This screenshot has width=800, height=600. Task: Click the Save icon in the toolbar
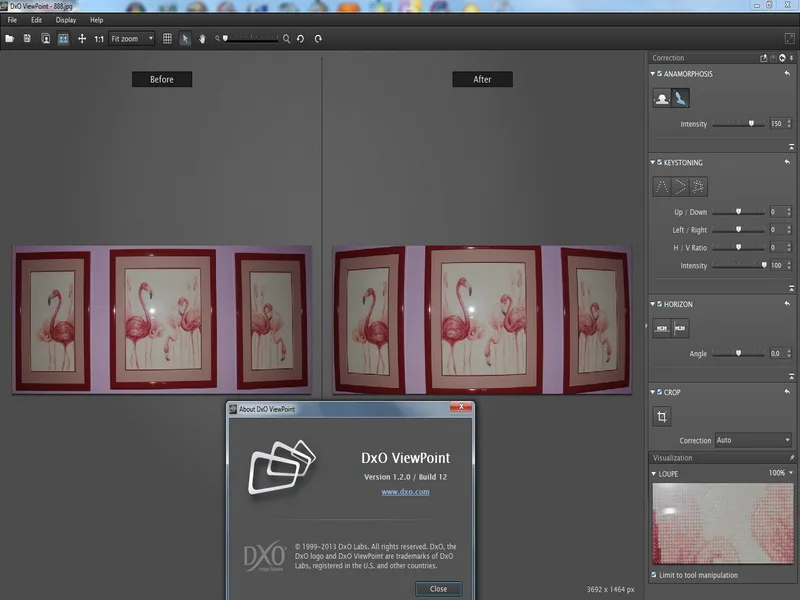(x=27, y=39)
